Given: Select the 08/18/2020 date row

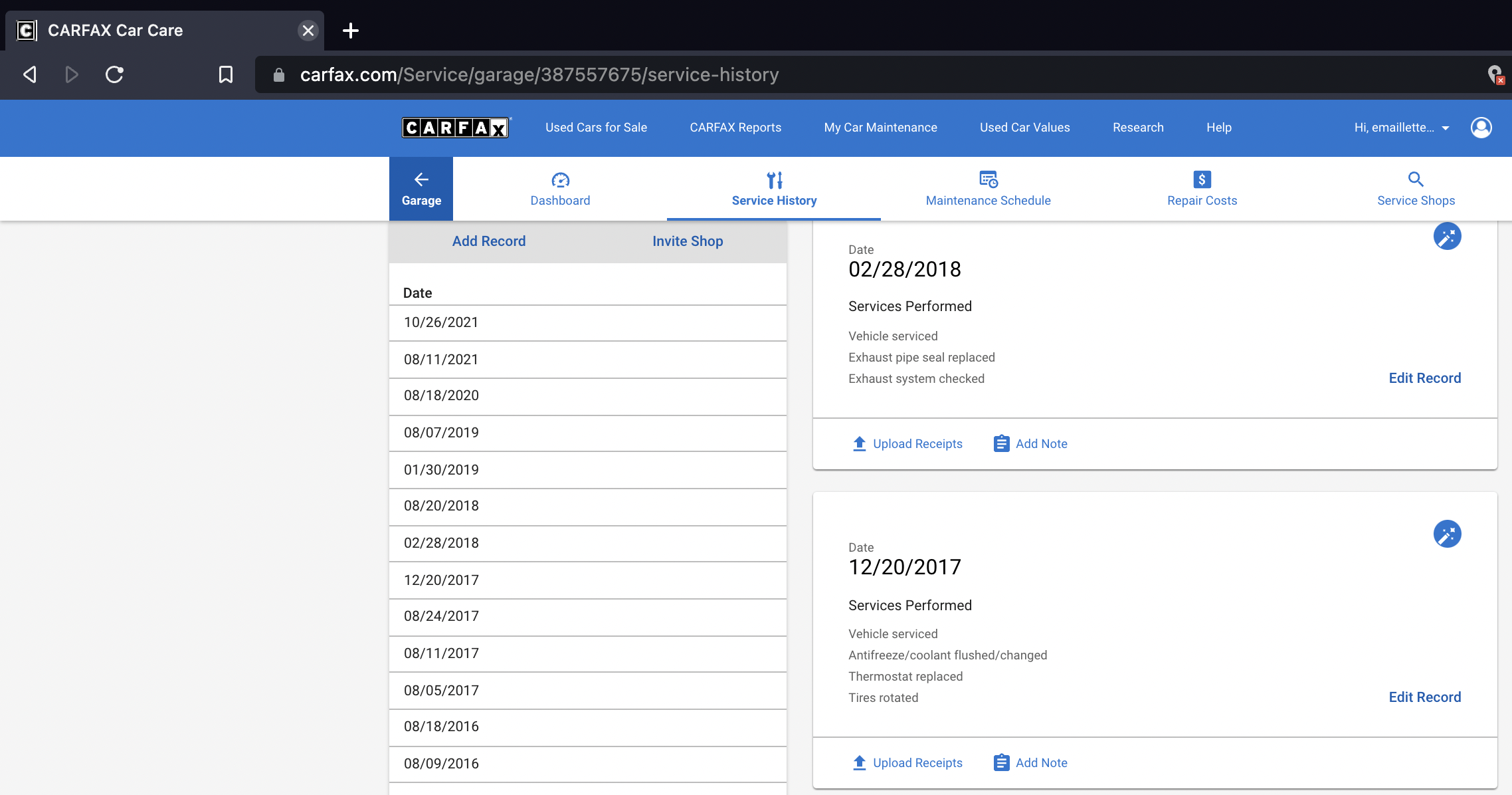Looking at the screenshot, I should (588, 396).
